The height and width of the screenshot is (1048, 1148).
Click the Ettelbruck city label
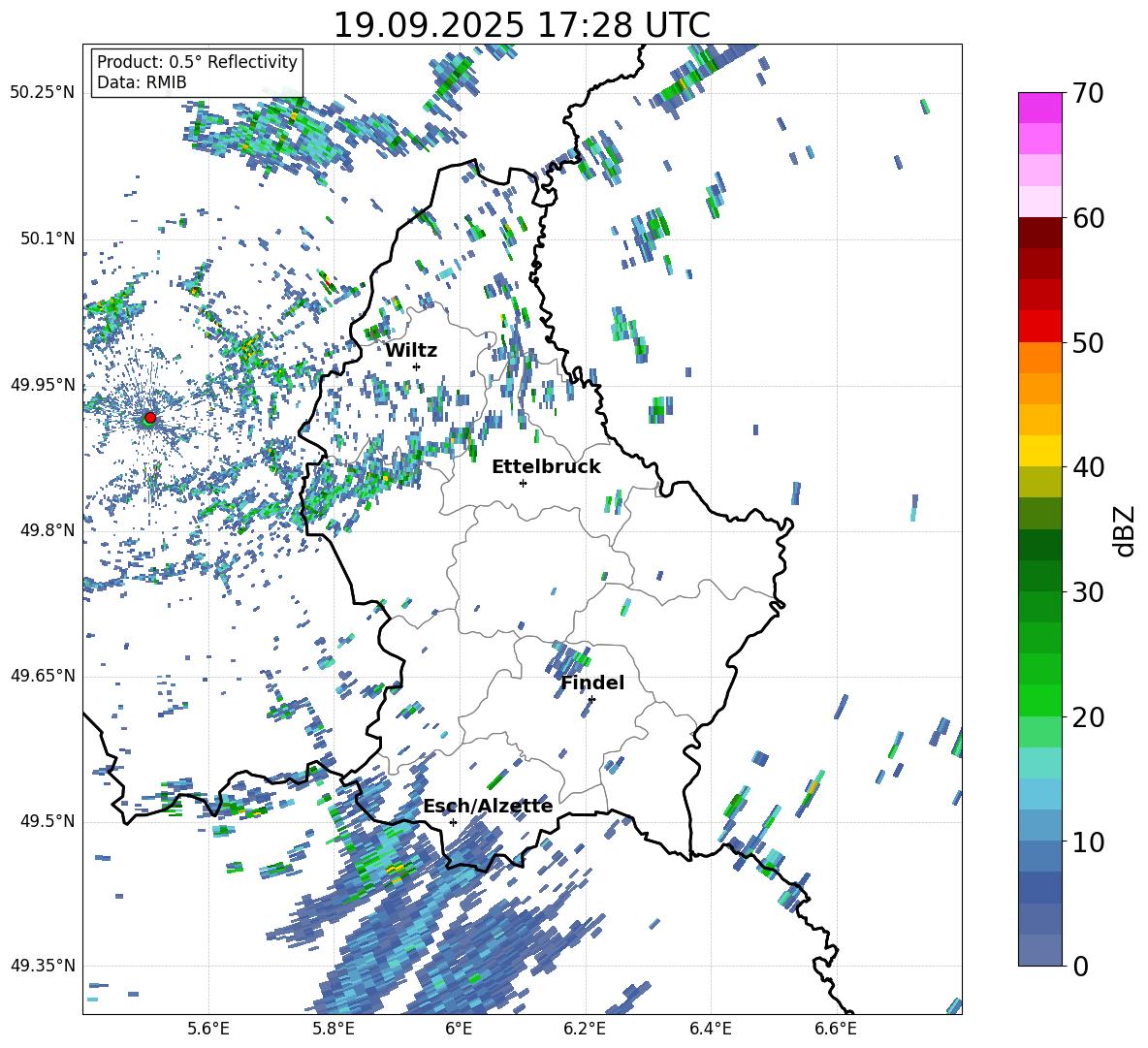pyautogui.click(x=546, y=467)
